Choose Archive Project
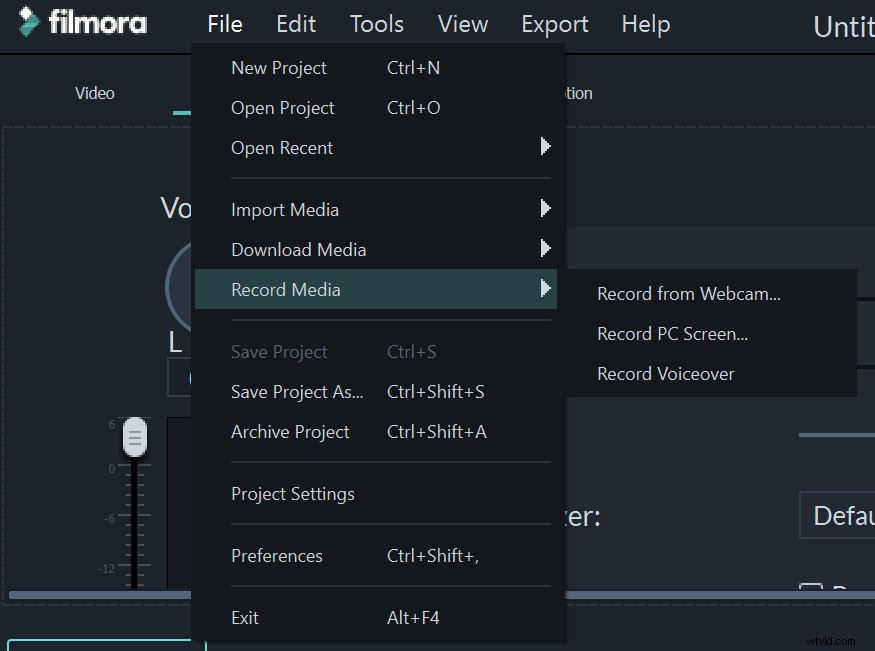 290,431
